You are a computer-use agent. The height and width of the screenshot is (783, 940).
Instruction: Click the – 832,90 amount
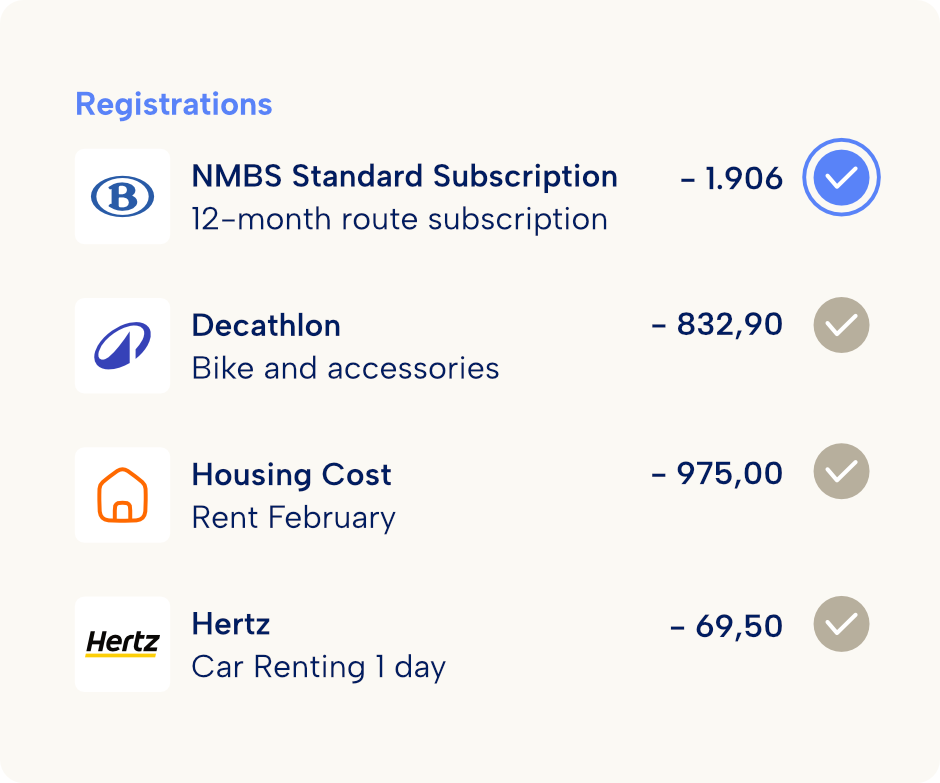click(717, 326)
